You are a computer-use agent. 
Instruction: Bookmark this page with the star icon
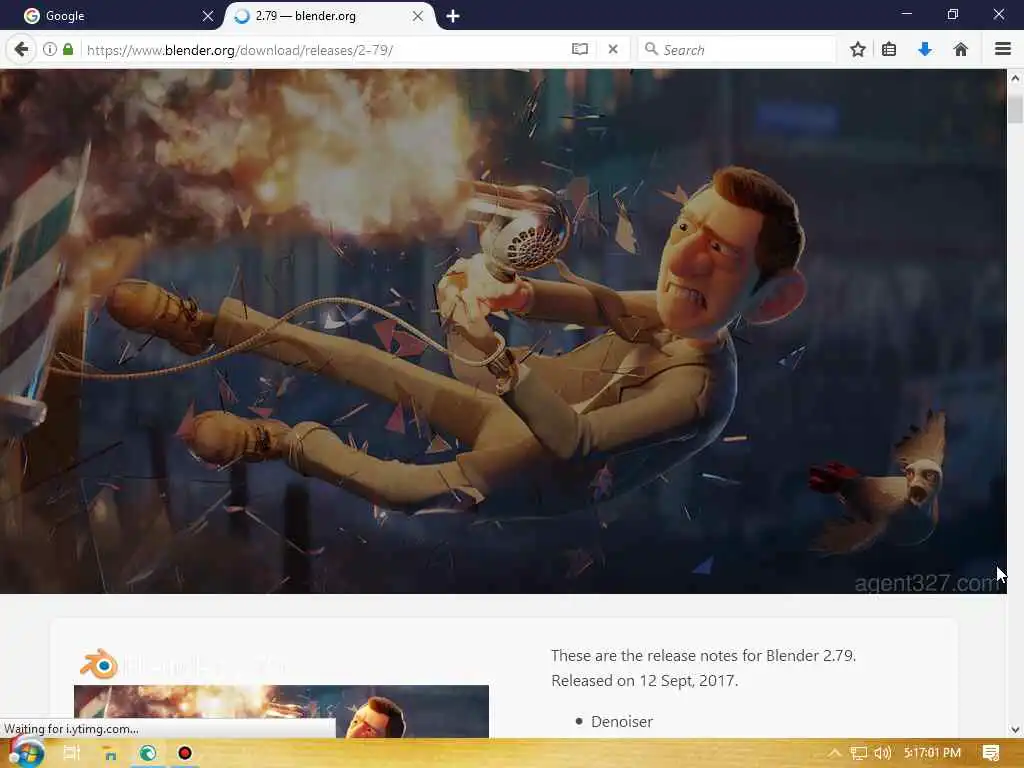(x=857, y=50)
